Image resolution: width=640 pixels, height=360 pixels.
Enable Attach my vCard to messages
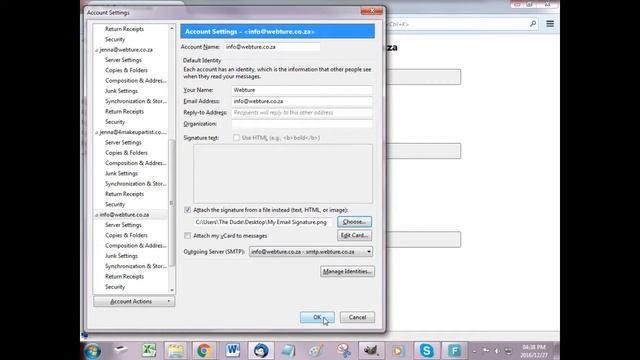pyautogui.click(x=188, y=236)
